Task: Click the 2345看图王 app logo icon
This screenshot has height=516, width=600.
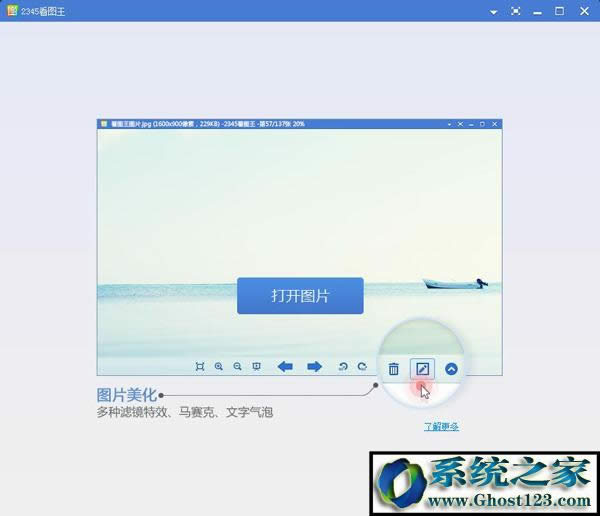Action: pyautogui.click(x=11, y=11)
